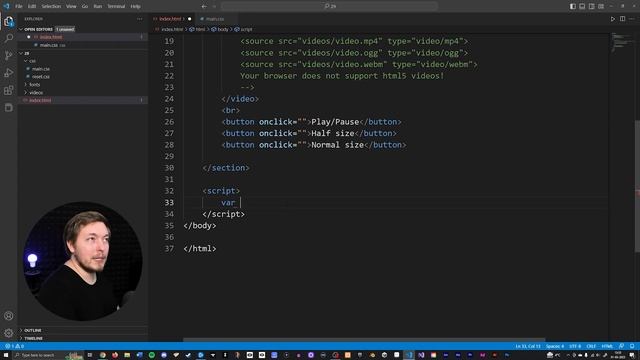
Task: Open the Go menu
Action: click(84, 6)
